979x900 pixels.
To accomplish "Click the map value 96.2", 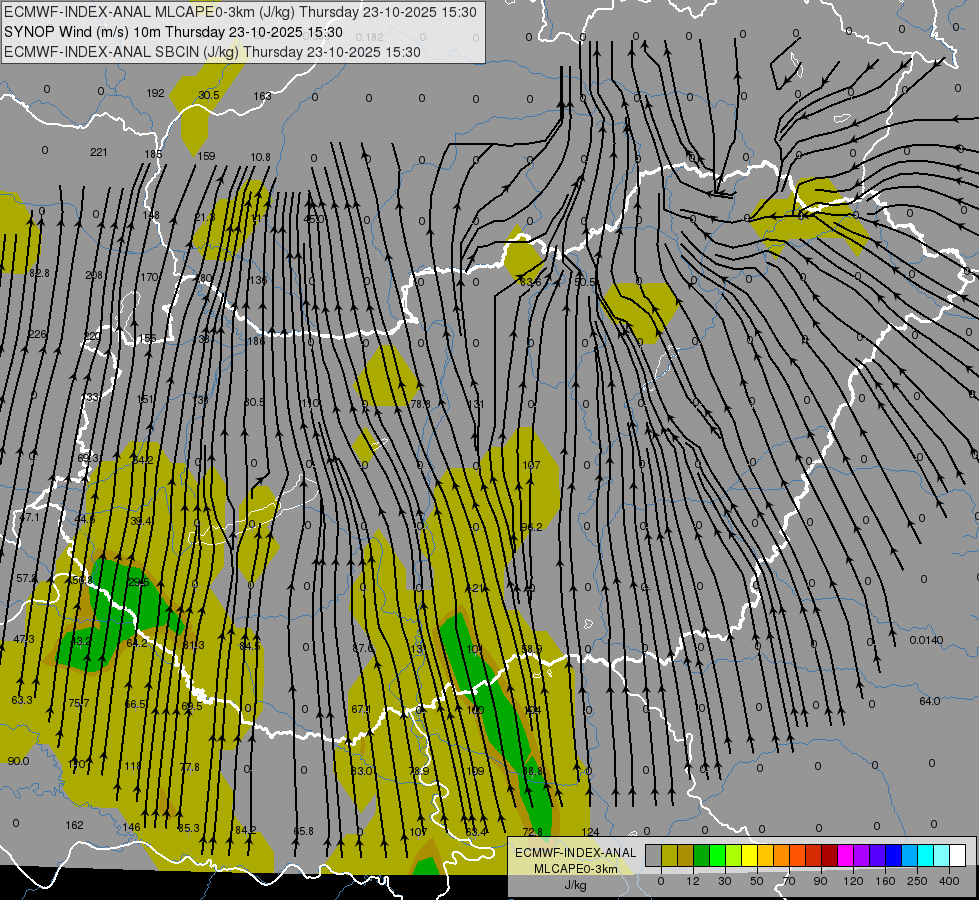I will pos(531,527).
